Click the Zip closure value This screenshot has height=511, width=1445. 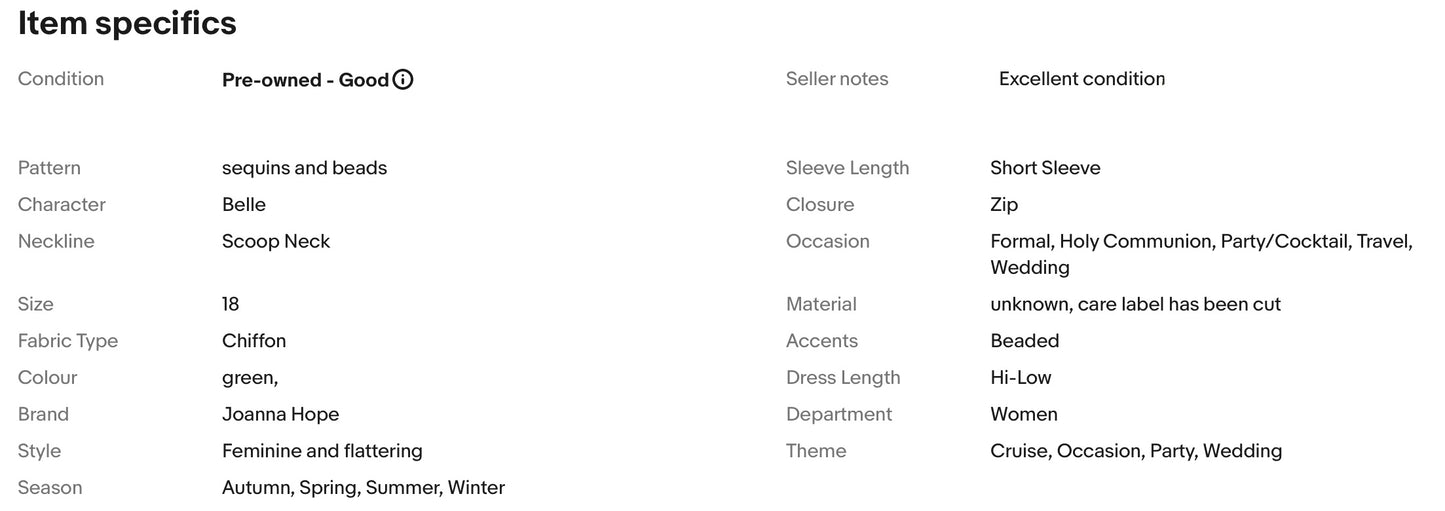1004,205
